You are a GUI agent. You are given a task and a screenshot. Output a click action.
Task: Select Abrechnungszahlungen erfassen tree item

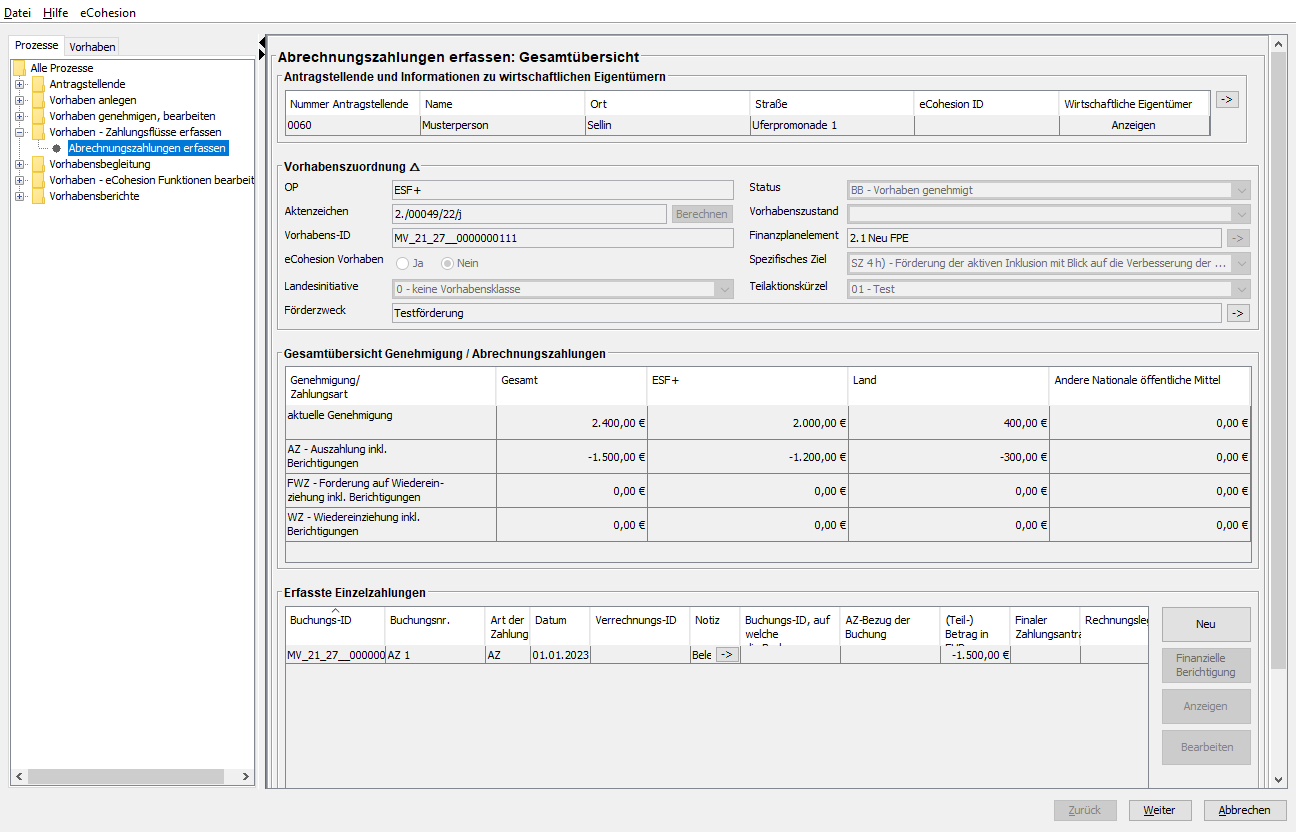[x=148, y=148]
